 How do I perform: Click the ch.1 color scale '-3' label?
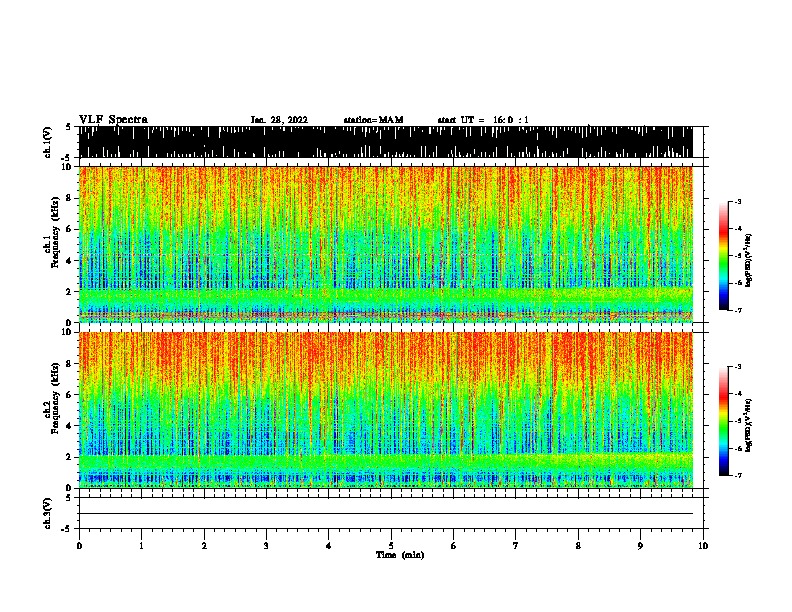click(x=737, y=202)
